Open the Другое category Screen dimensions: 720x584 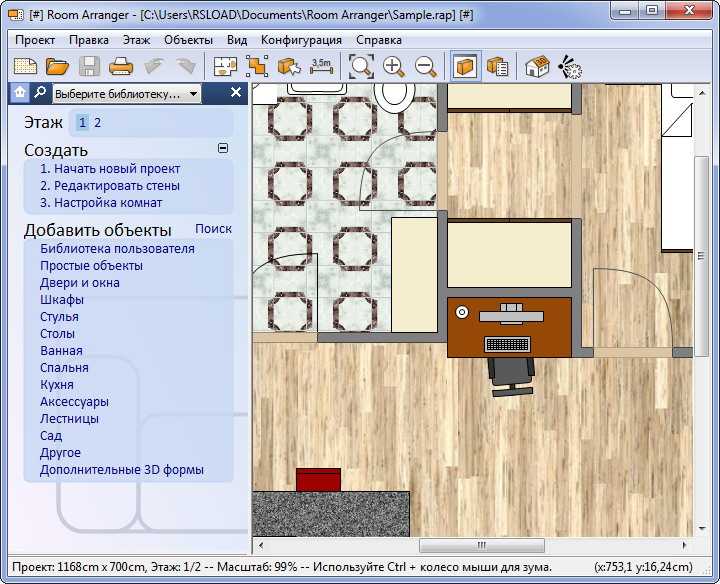60,453
